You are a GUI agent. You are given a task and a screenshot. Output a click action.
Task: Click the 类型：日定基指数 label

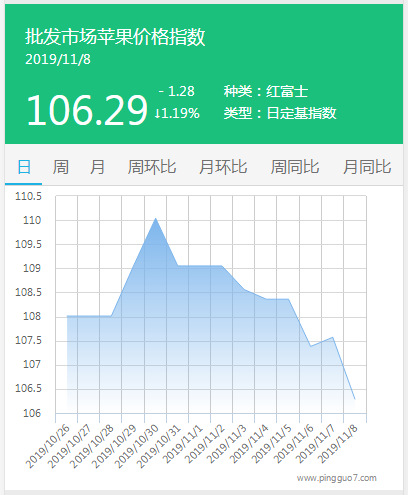point(280,113)
